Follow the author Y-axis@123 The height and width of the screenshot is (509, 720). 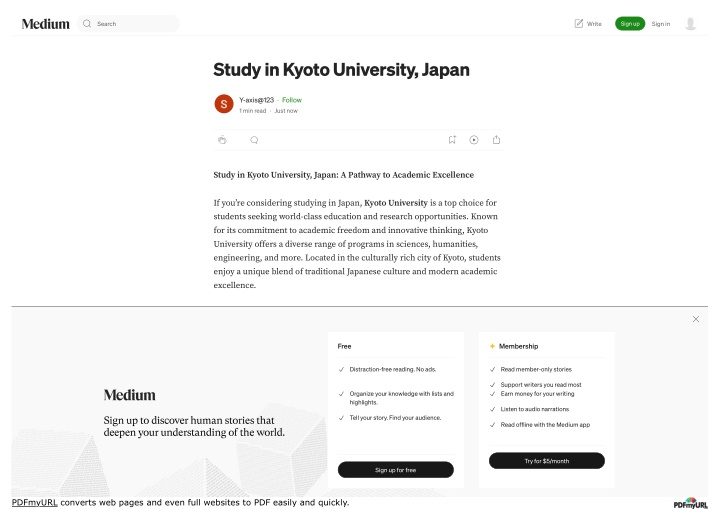[x=292, y=100]
